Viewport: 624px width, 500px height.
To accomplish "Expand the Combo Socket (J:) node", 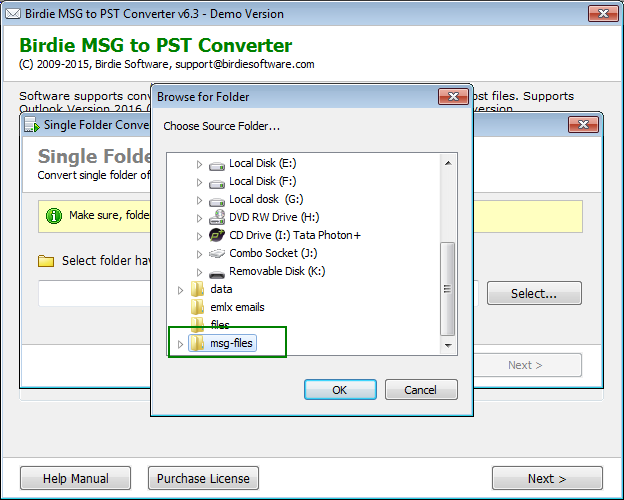I will pyautogui.click(x=199, y=254).
